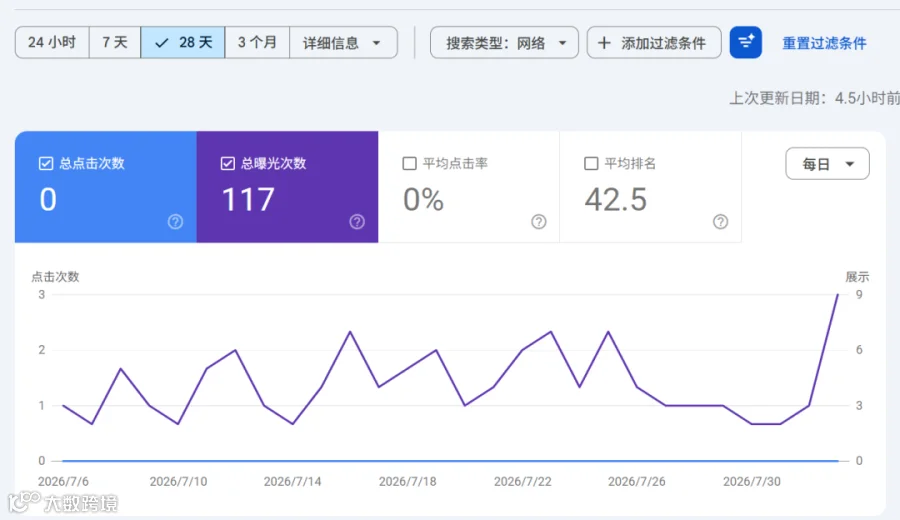Viewport: 900px width, 520px height.
Task: Open help icon on 平均点击率 card
Action: coord(538,222)
